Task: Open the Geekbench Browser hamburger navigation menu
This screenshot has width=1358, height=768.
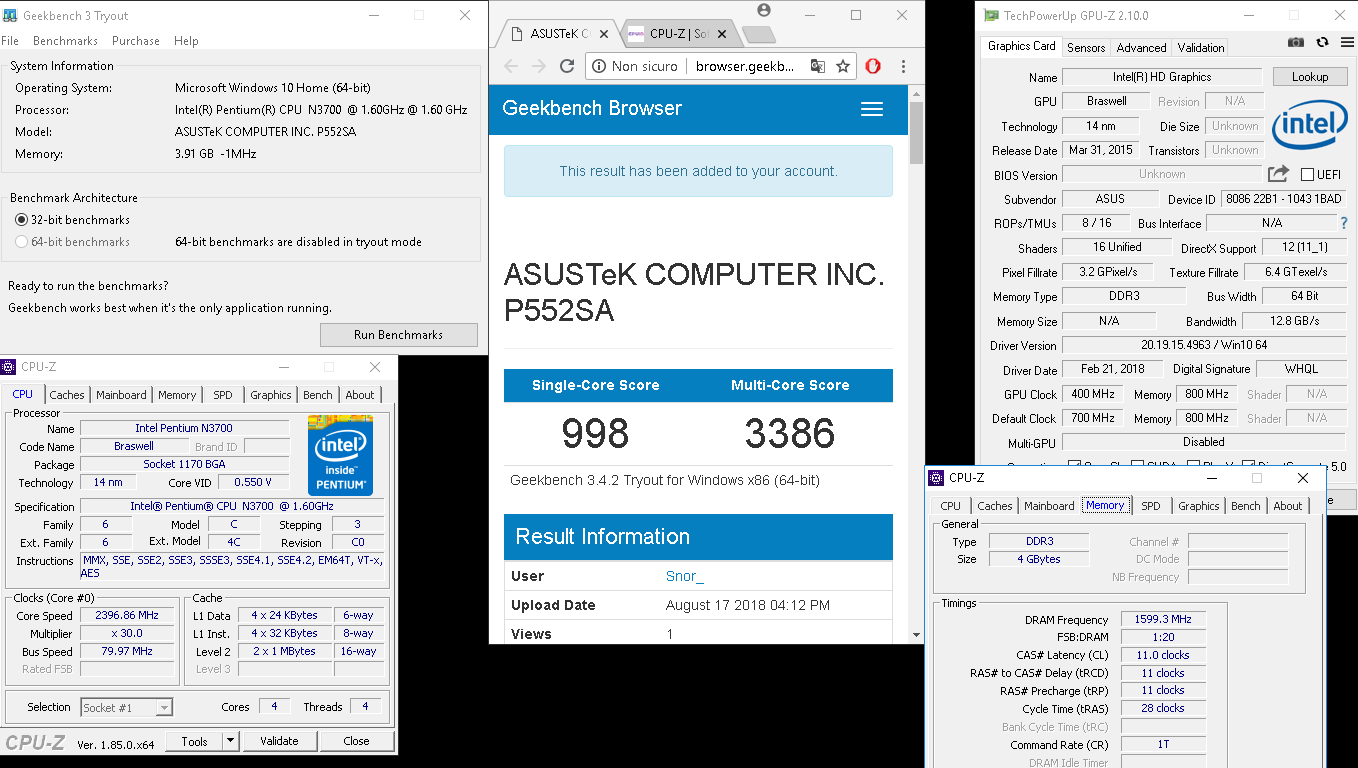Action: (872, 109)
